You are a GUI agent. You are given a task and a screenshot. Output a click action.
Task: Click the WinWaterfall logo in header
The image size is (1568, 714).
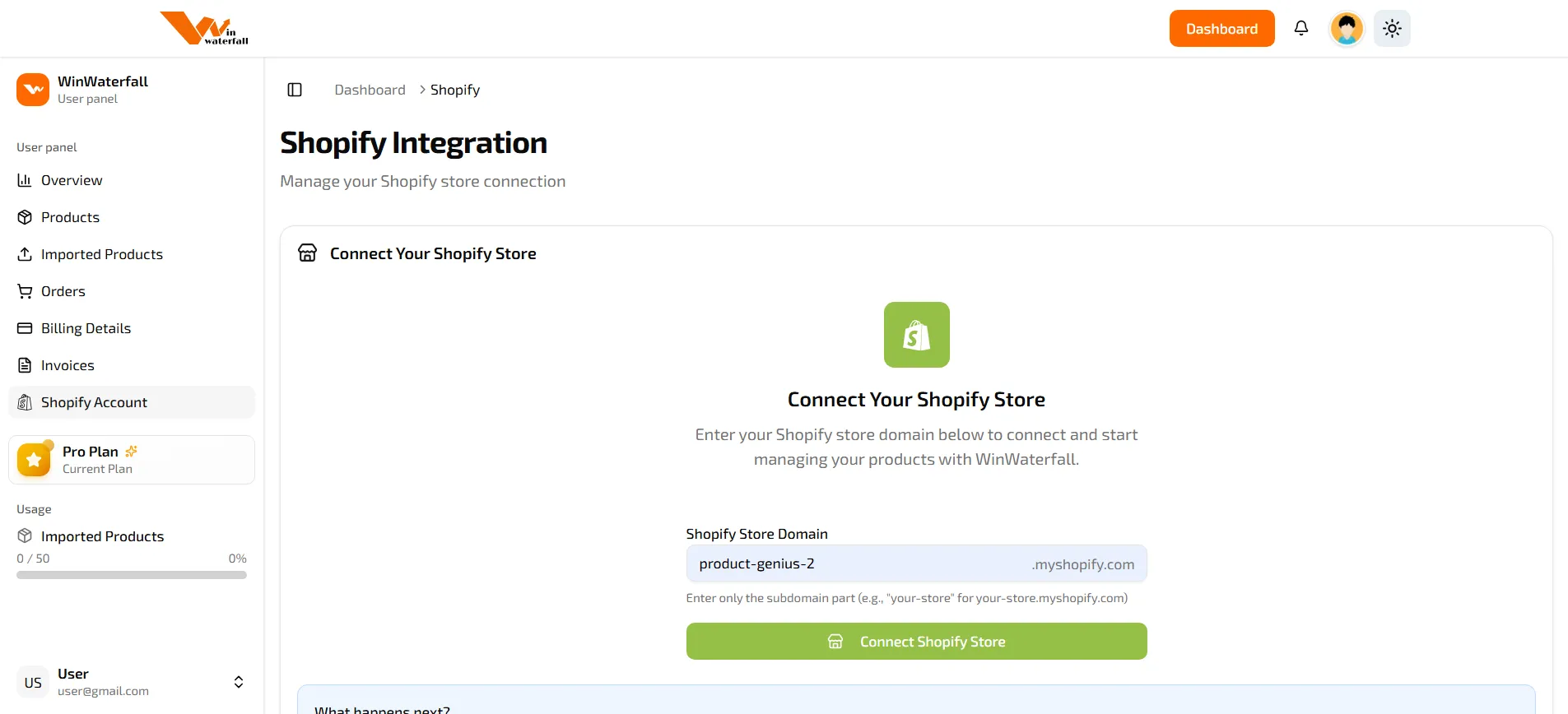[204, 28]
